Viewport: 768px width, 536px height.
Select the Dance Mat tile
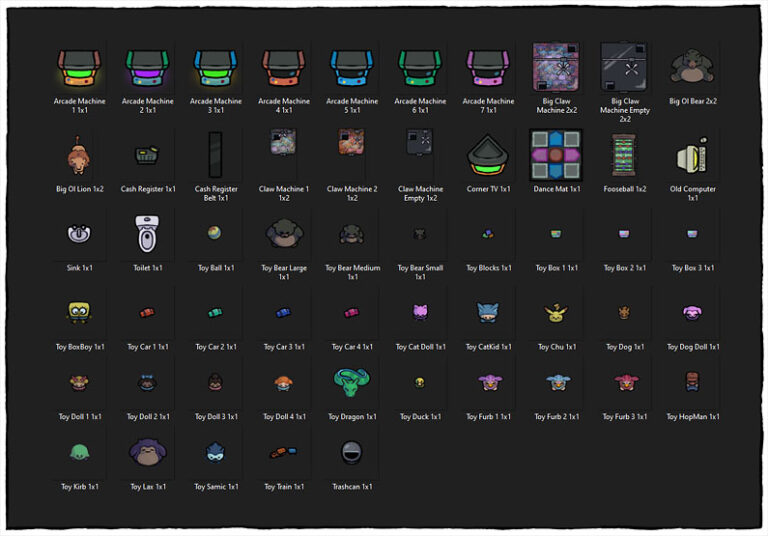[556, 155]
